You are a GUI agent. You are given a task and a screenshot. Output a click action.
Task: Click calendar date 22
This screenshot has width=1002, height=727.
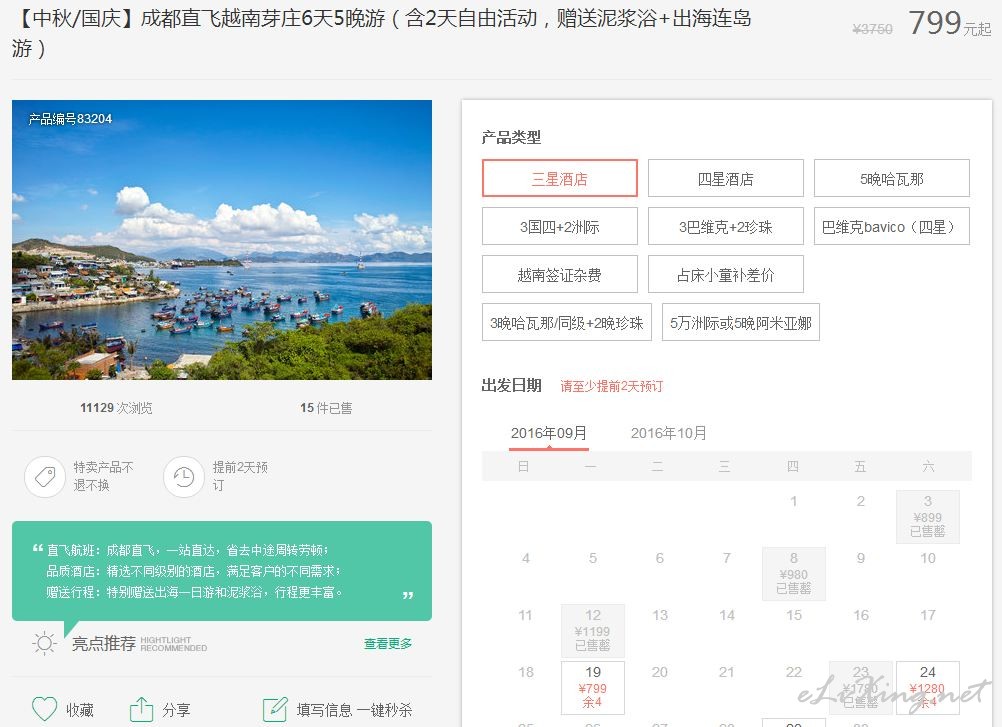794,672
